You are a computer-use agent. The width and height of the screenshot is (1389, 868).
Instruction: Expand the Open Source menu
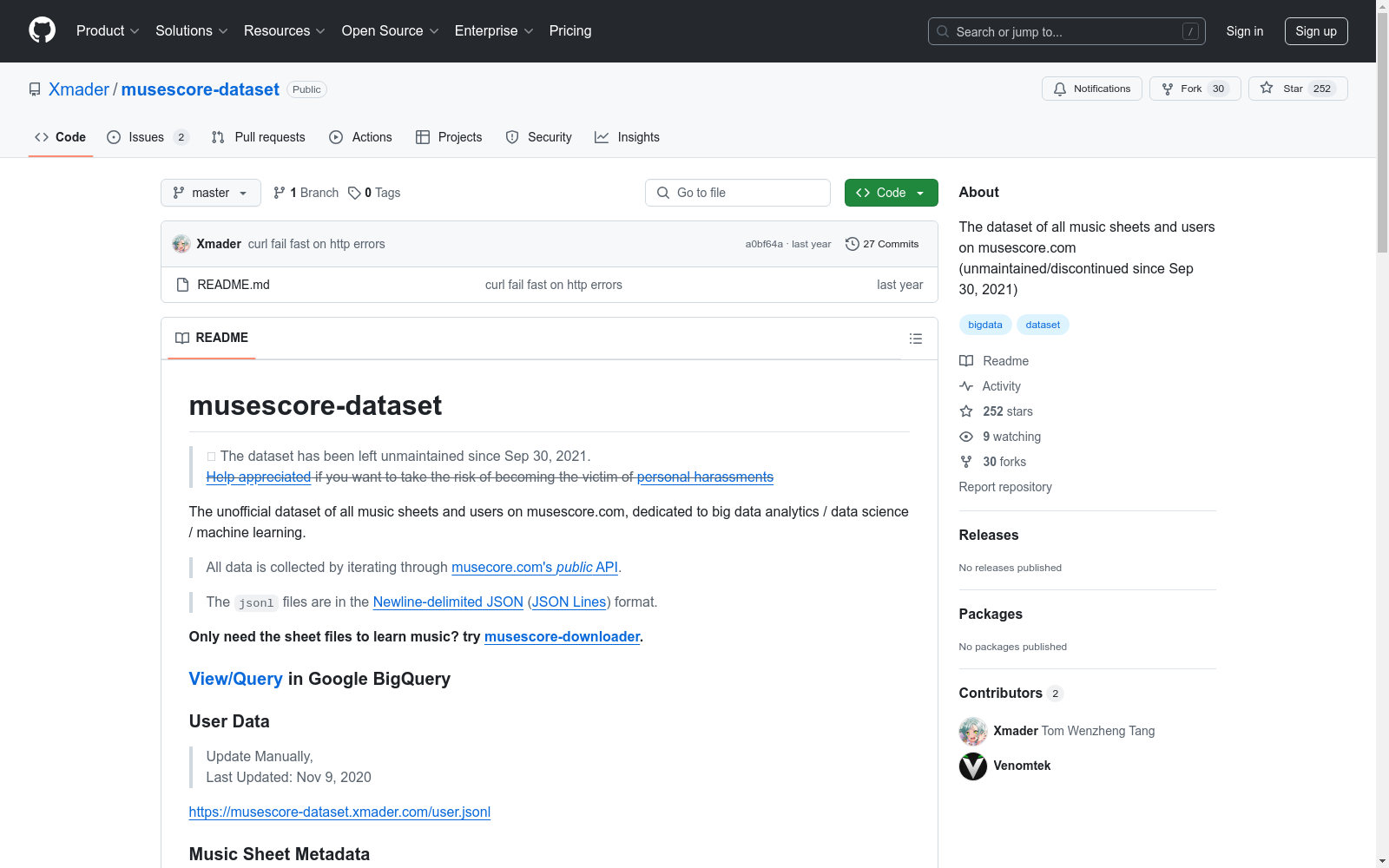tap(391, 30)
